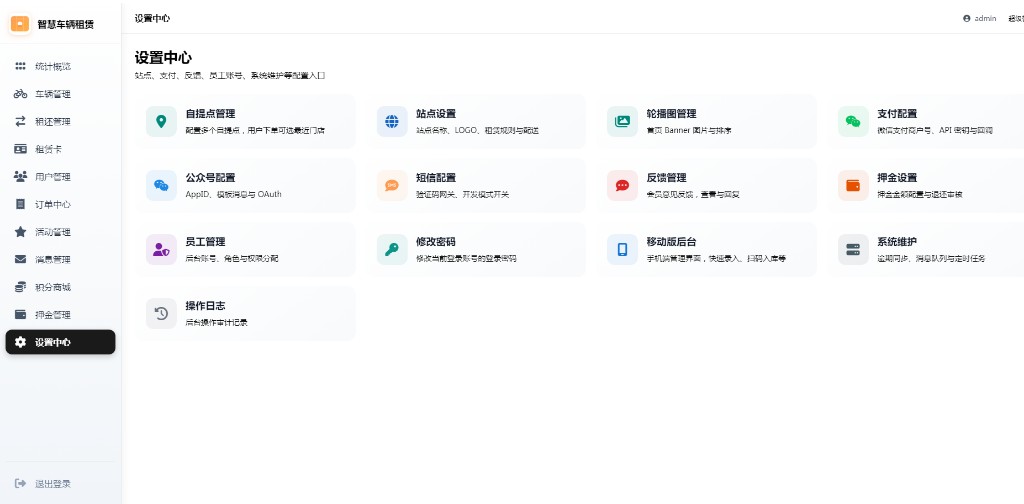Open 修改密码 key icon card
This screenshot has width=1024, height=504.
tap(476, 249)
